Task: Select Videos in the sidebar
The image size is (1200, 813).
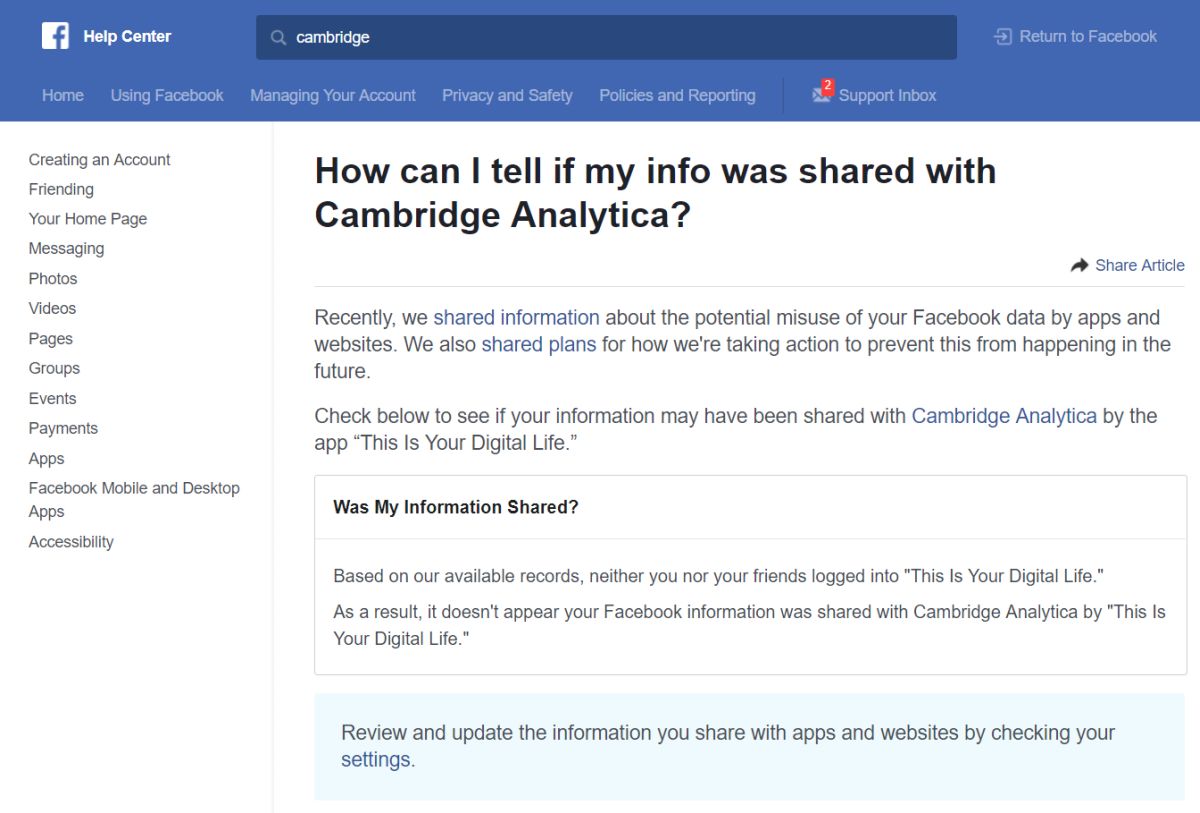Action: pos(52,308)
